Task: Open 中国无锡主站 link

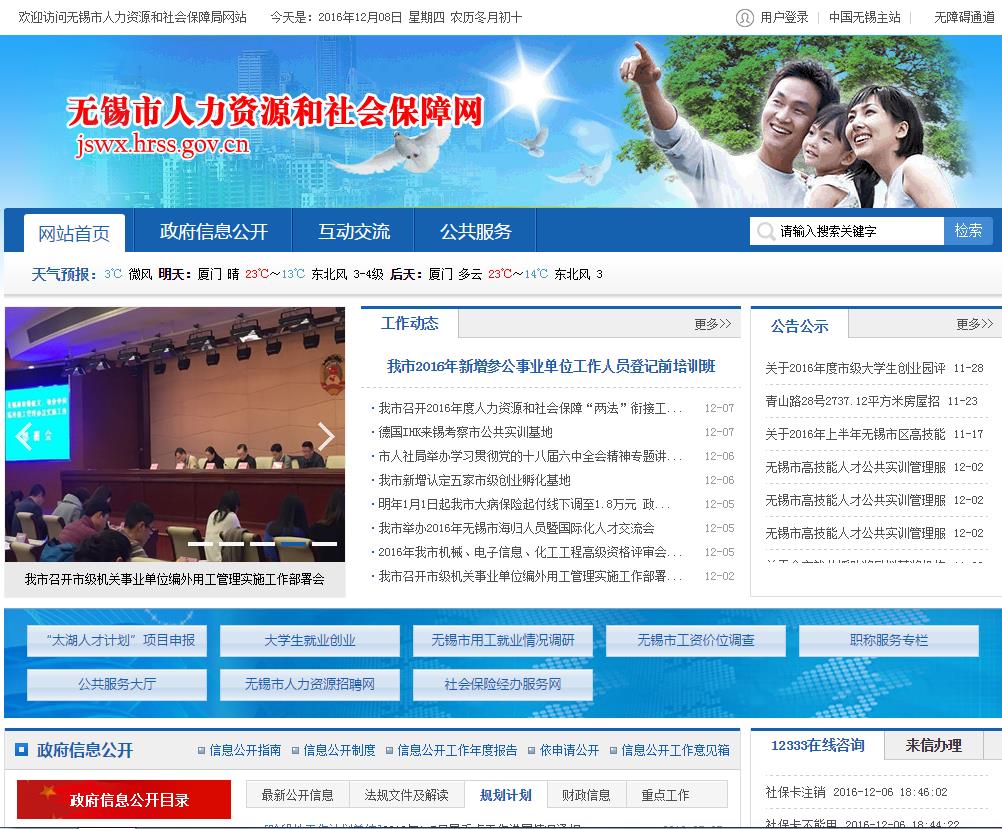Action: click(x=865, y=17)
